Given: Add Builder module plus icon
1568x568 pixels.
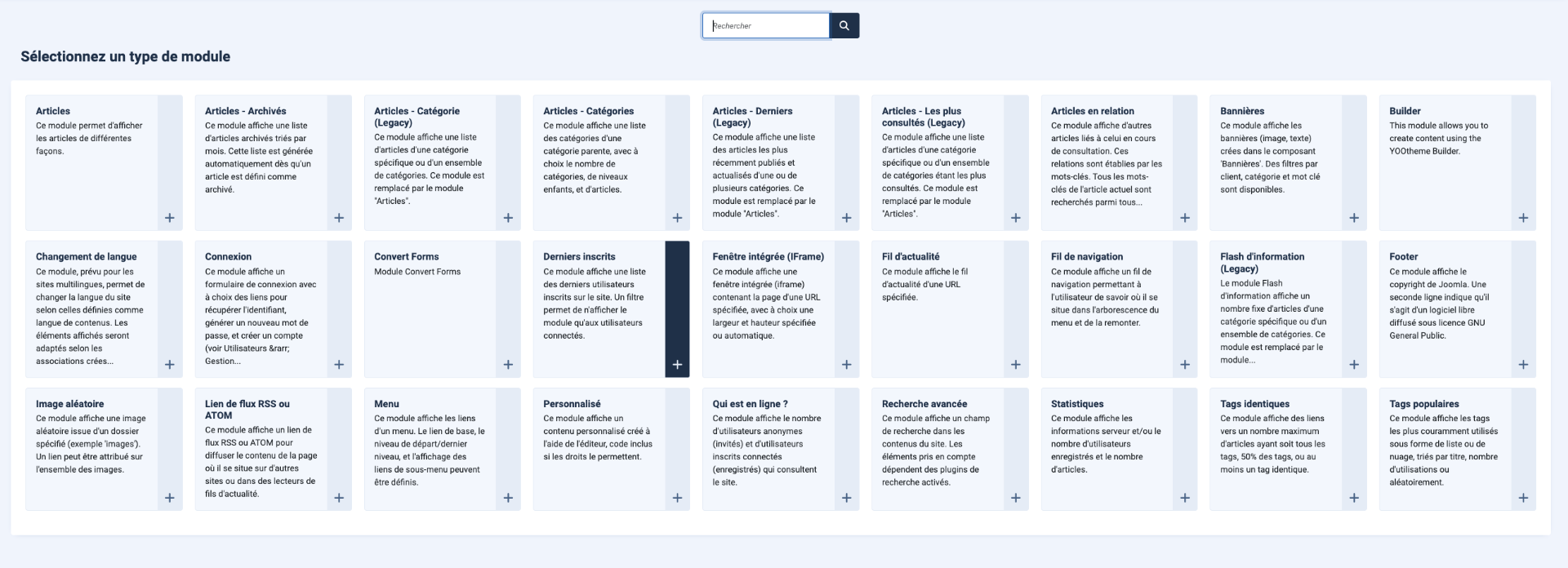Looking at the screenshot, I should pyautogui.click(x=1523, y=218).
